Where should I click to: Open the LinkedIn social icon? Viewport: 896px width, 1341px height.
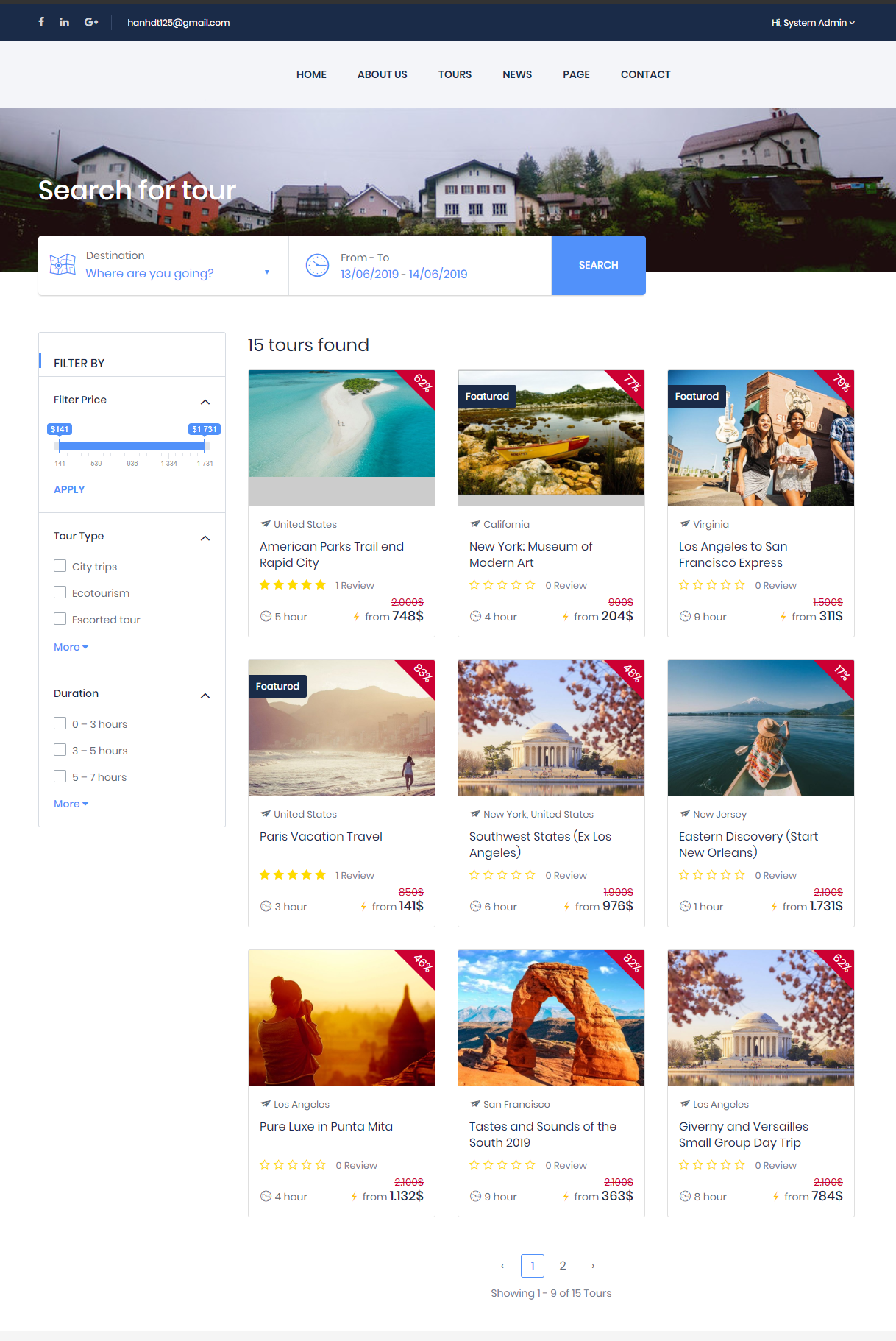(x=65, y=22)
